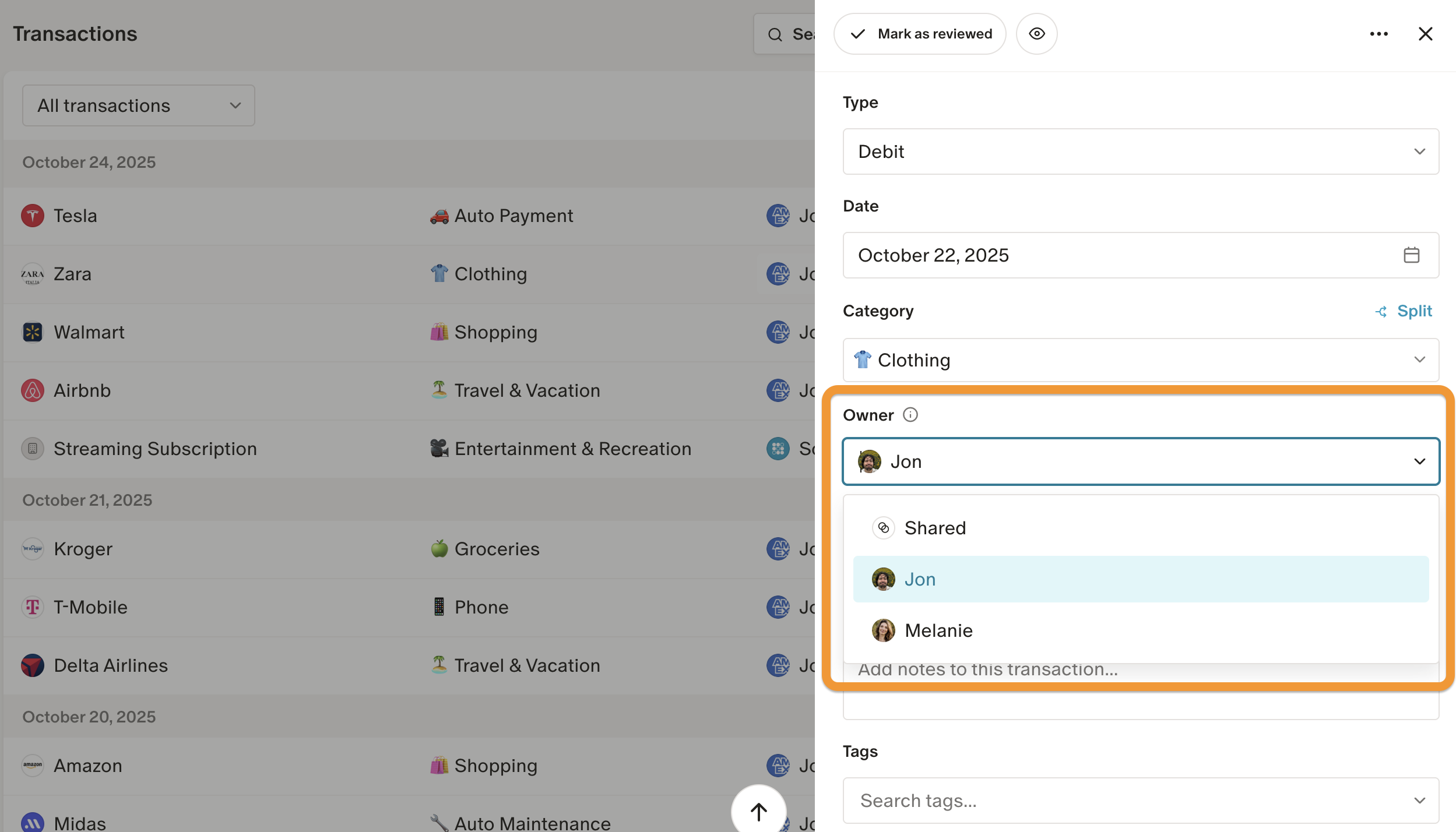Open the Type Debit dropdown
1456x832 pixels.
[x=1140, y=151]
